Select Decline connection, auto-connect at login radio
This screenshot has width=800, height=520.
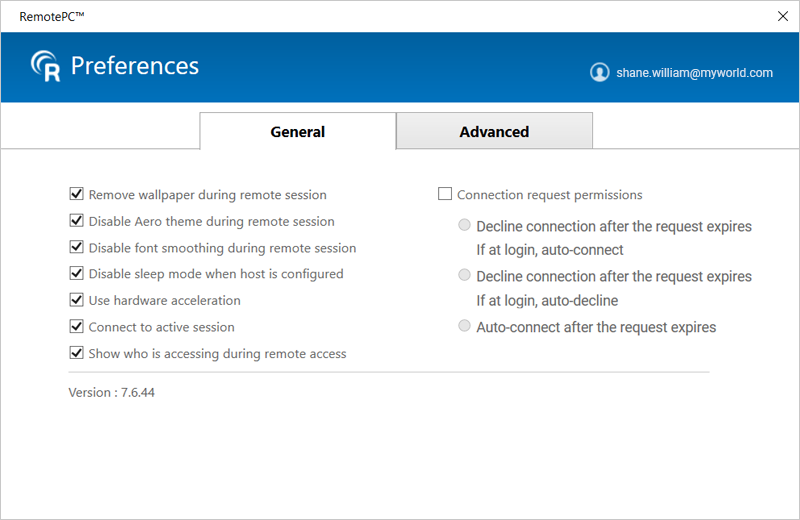(x=464, y=226)
